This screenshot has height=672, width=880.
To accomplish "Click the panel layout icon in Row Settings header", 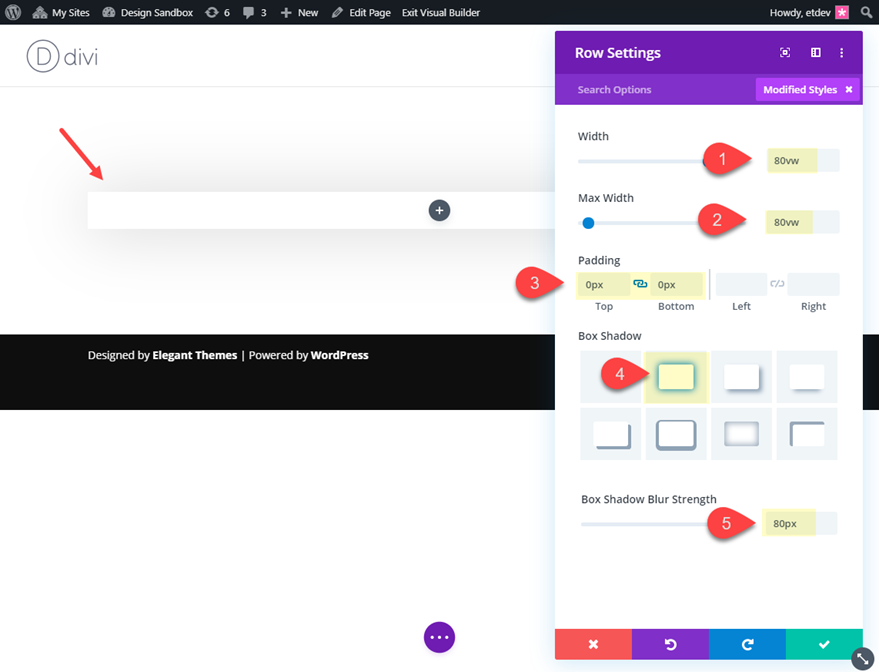I will [813, 52].
